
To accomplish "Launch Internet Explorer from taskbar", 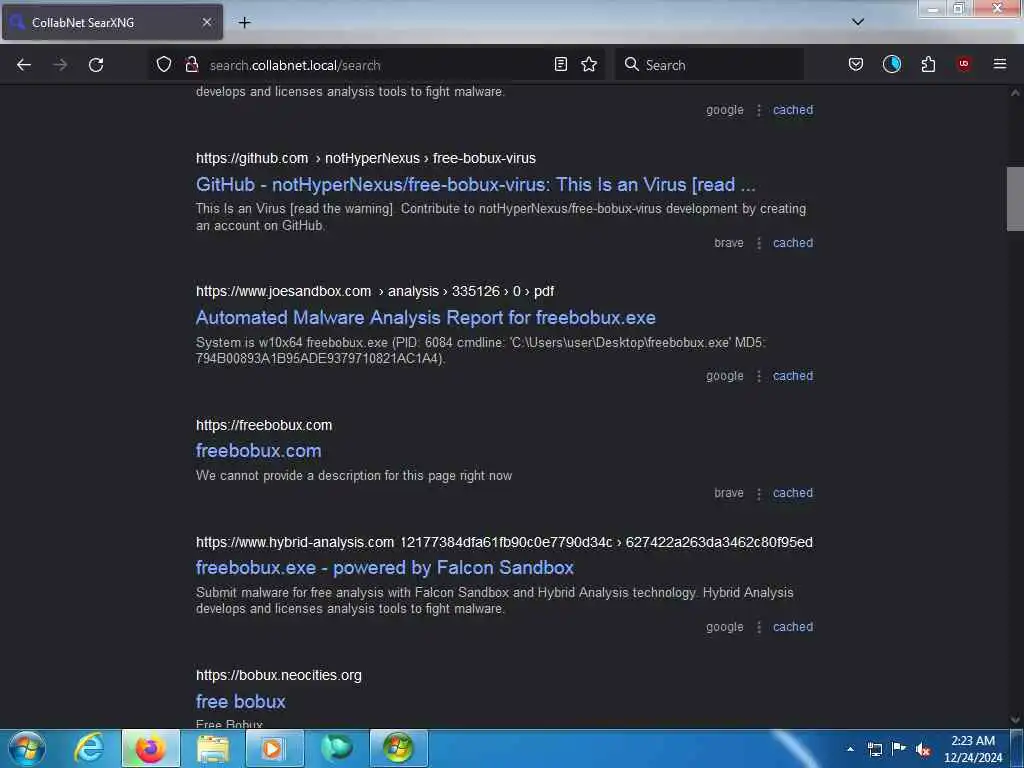I will 89,748.
